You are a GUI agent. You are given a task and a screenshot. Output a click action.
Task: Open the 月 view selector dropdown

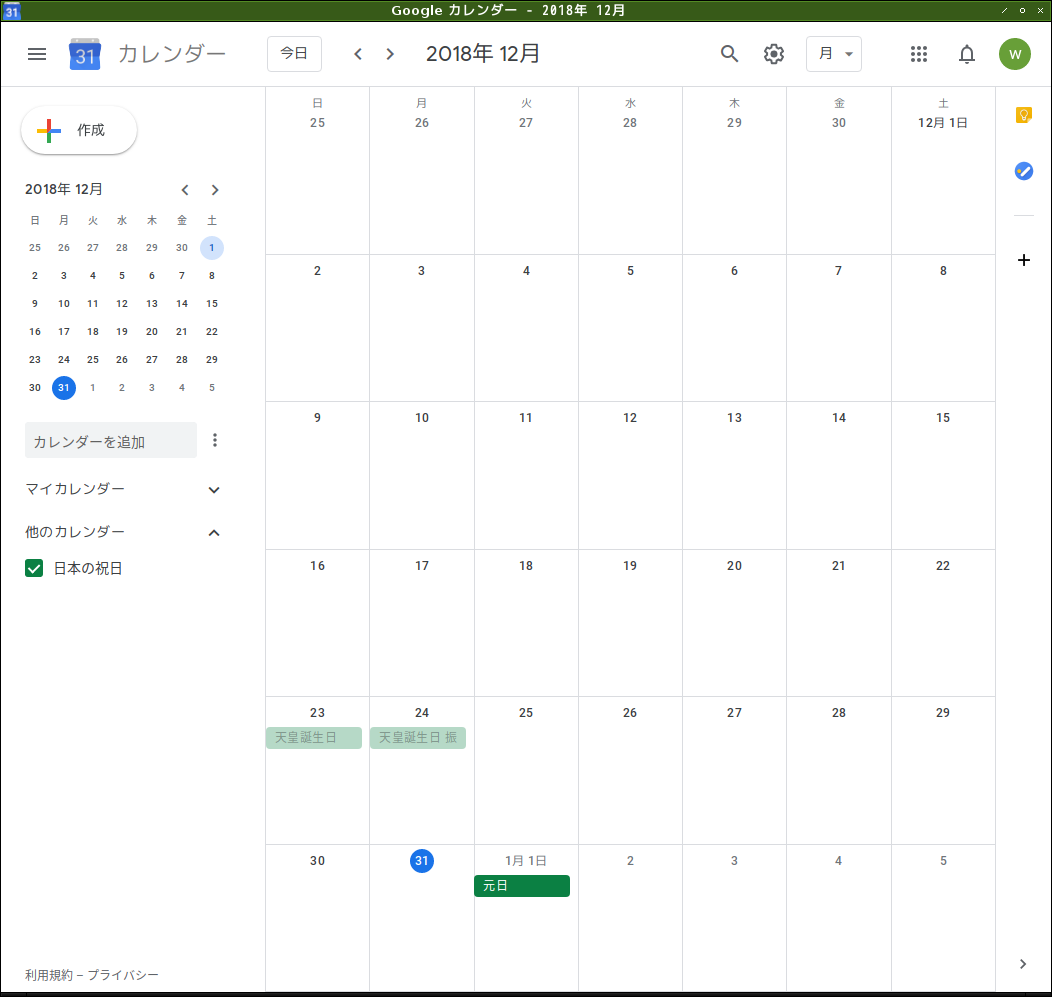[x=834, y=54]
